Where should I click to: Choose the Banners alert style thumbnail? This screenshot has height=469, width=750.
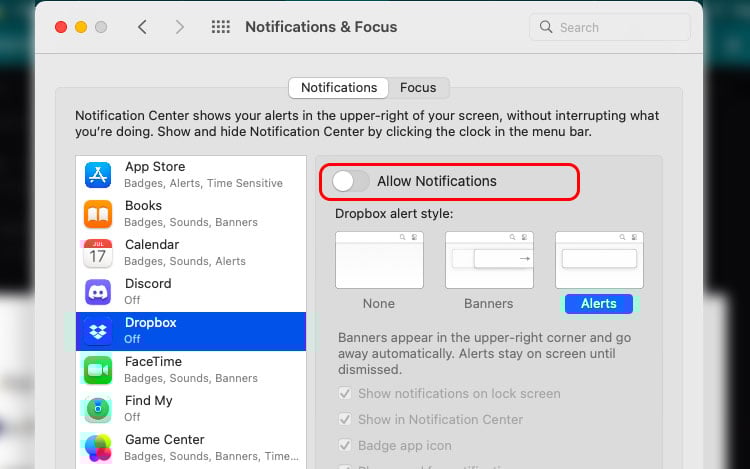pyautogui.click(x=489, y=260)
